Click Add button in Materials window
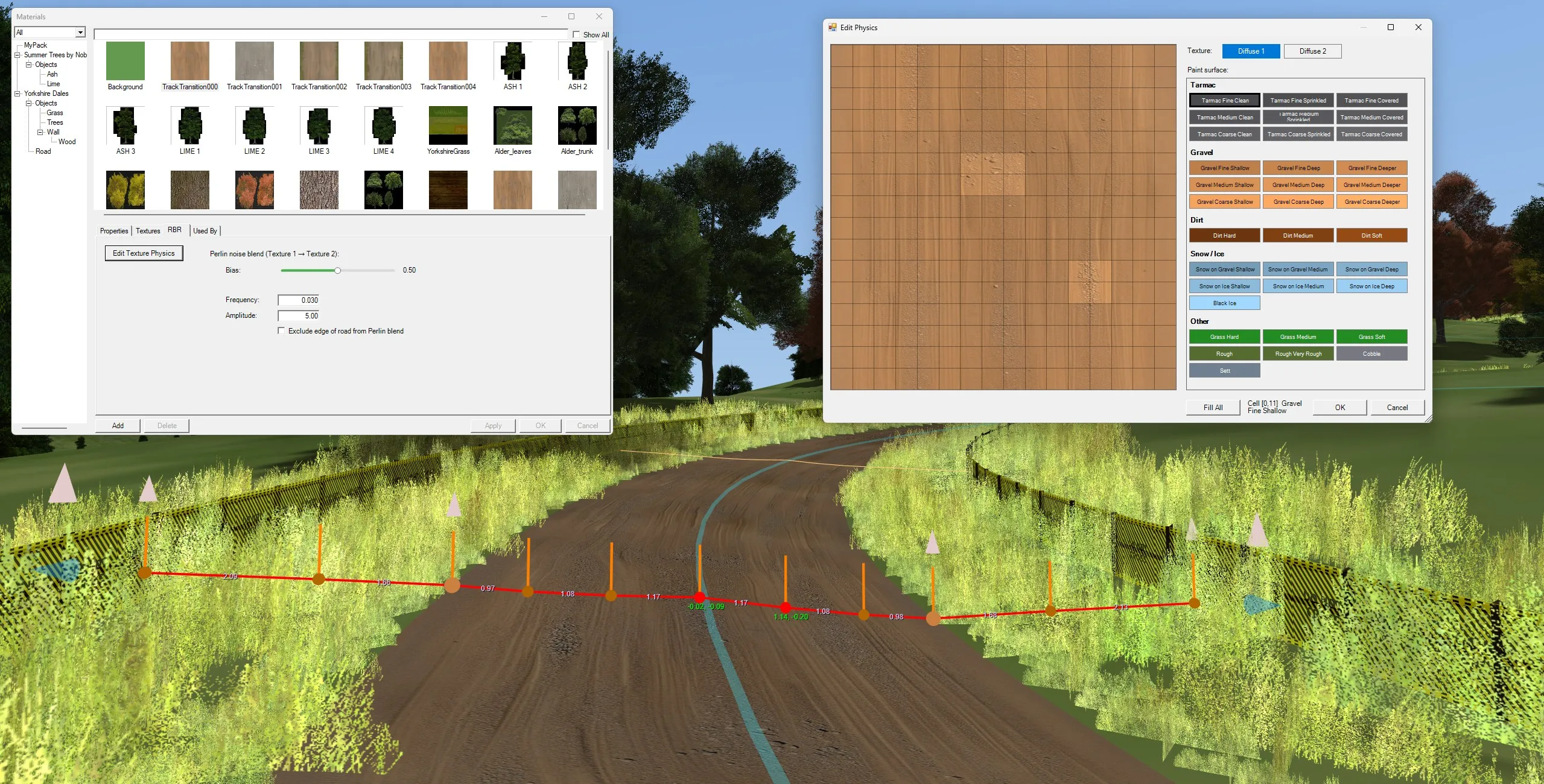1544x784 pixels. [x=118, y=426]
